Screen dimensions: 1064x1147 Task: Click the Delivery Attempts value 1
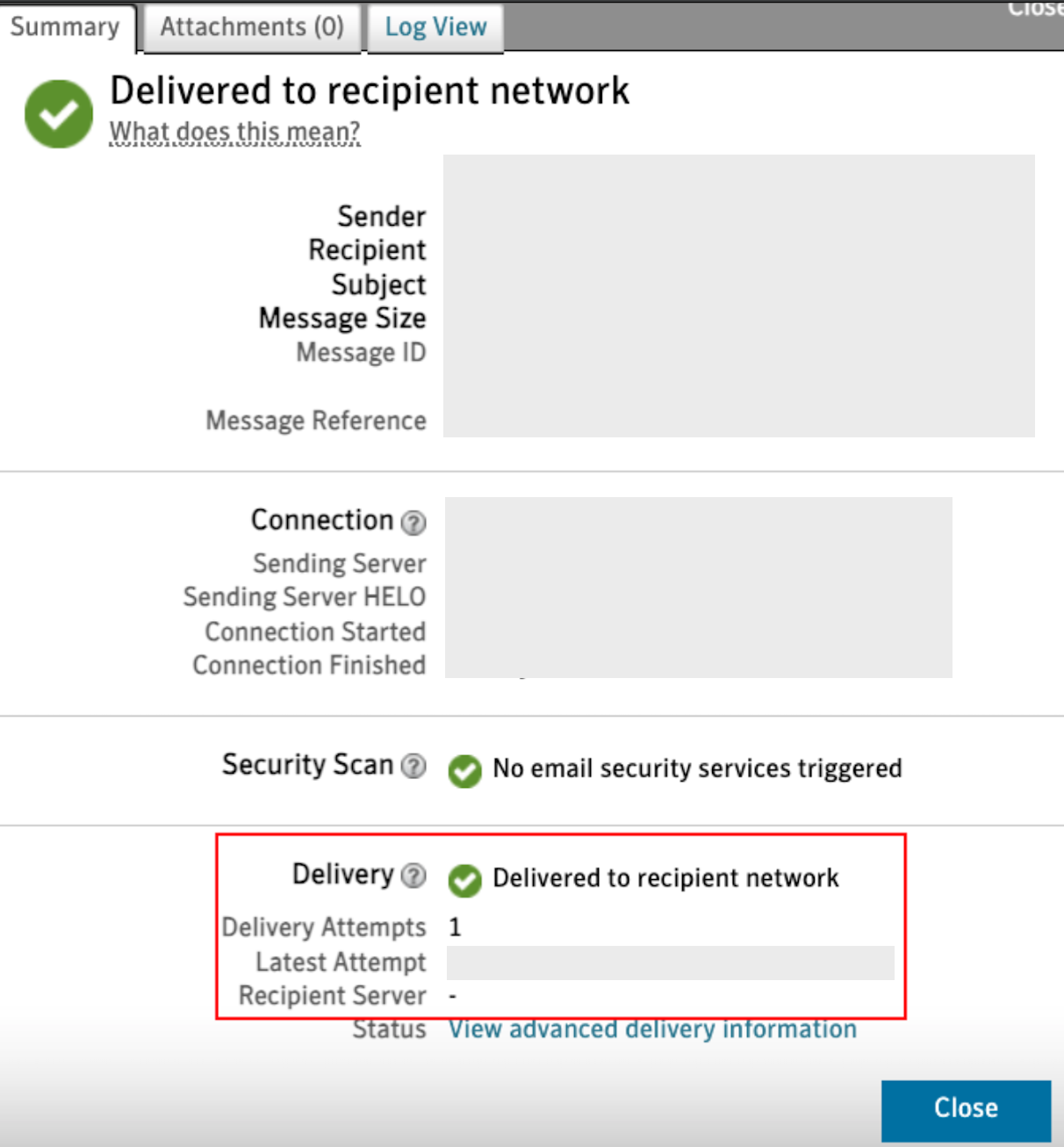(x=455, y=927)
